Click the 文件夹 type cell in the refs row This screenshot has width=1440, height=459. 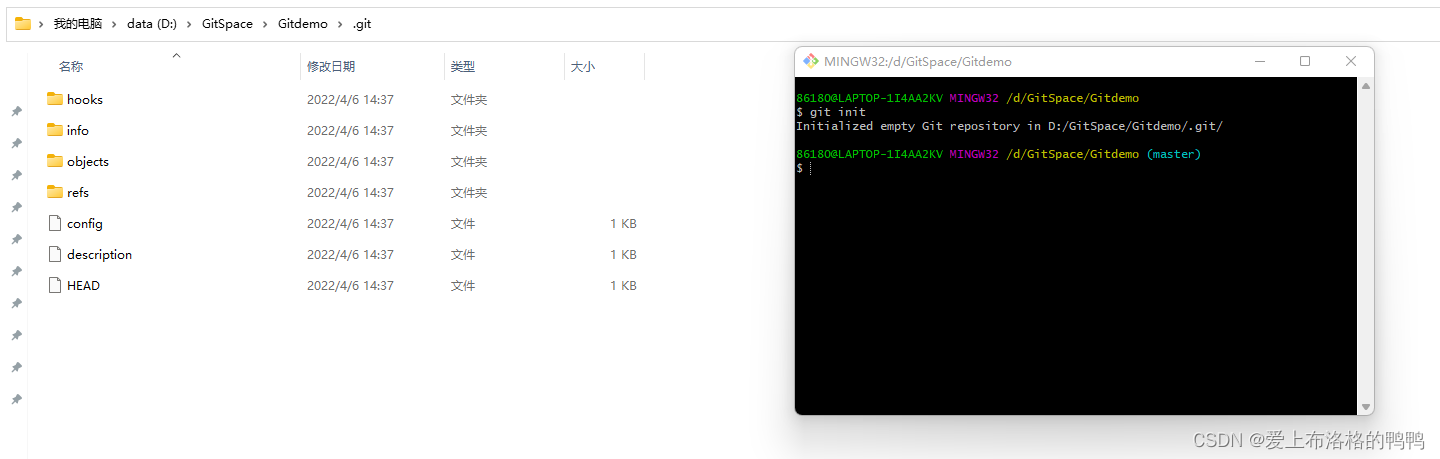(469, 192)
